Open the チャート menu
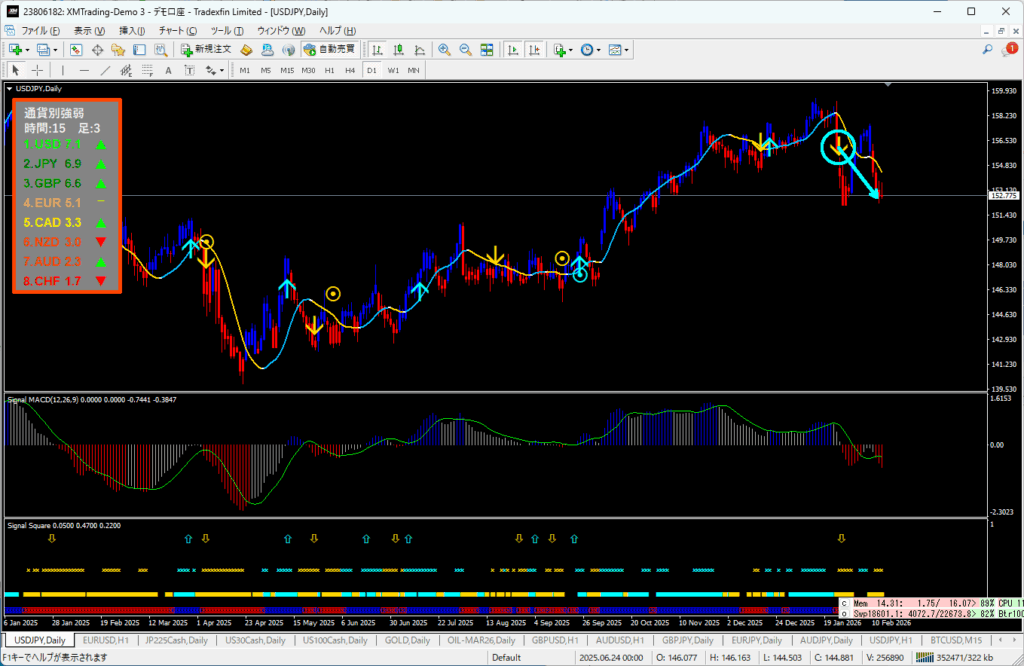1024x666 pixels. point(177,31)
